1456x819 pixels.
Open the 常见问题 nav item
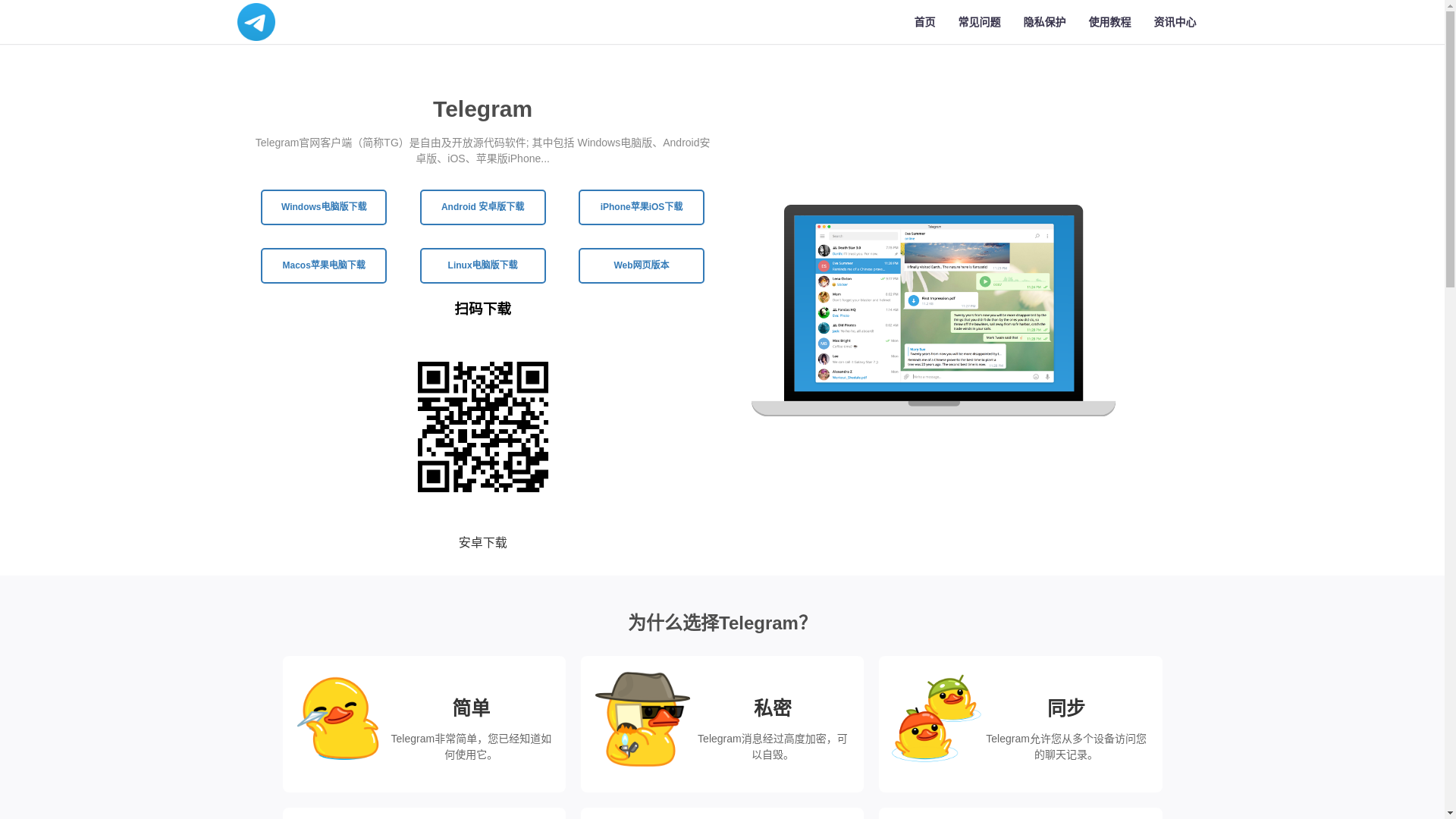[979, 23]
